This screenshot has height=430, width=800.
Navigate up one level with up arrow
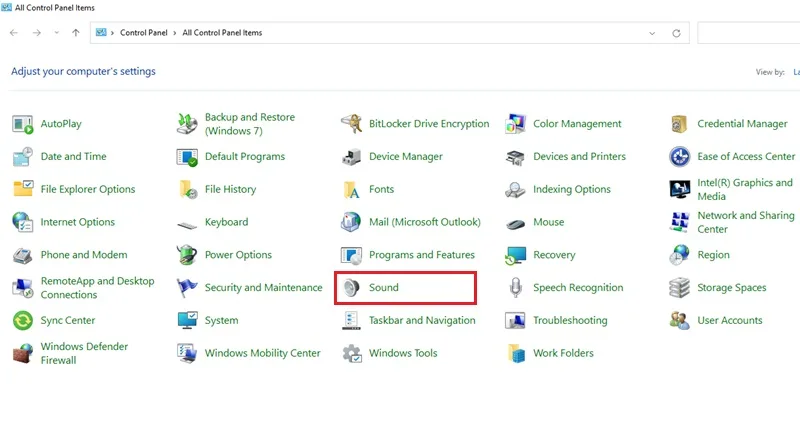point(76,33)
